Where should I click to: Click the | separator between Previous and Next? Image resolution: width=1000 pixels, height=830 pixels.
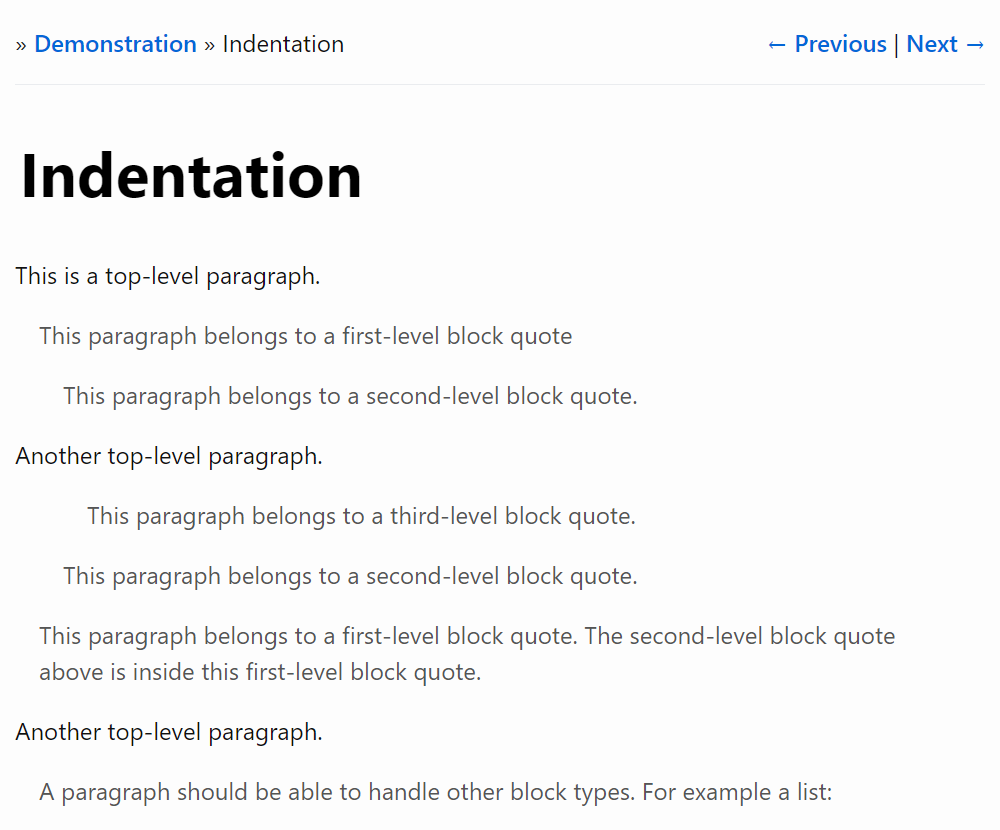(x=896, y=44)
